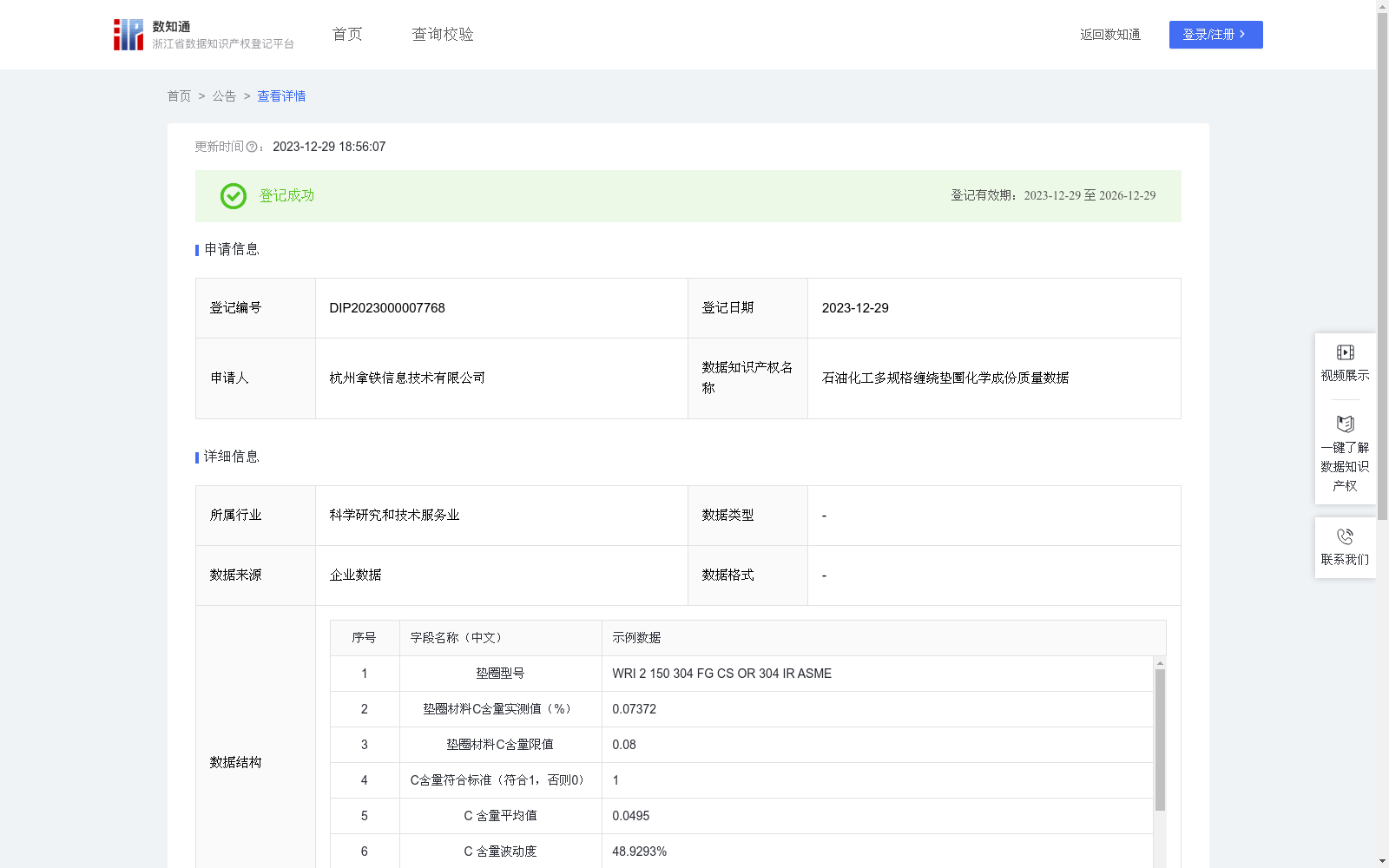Open the 首页 nav menu item
The width and height of the screenshot is (1389, 868).
coord(347,35)
